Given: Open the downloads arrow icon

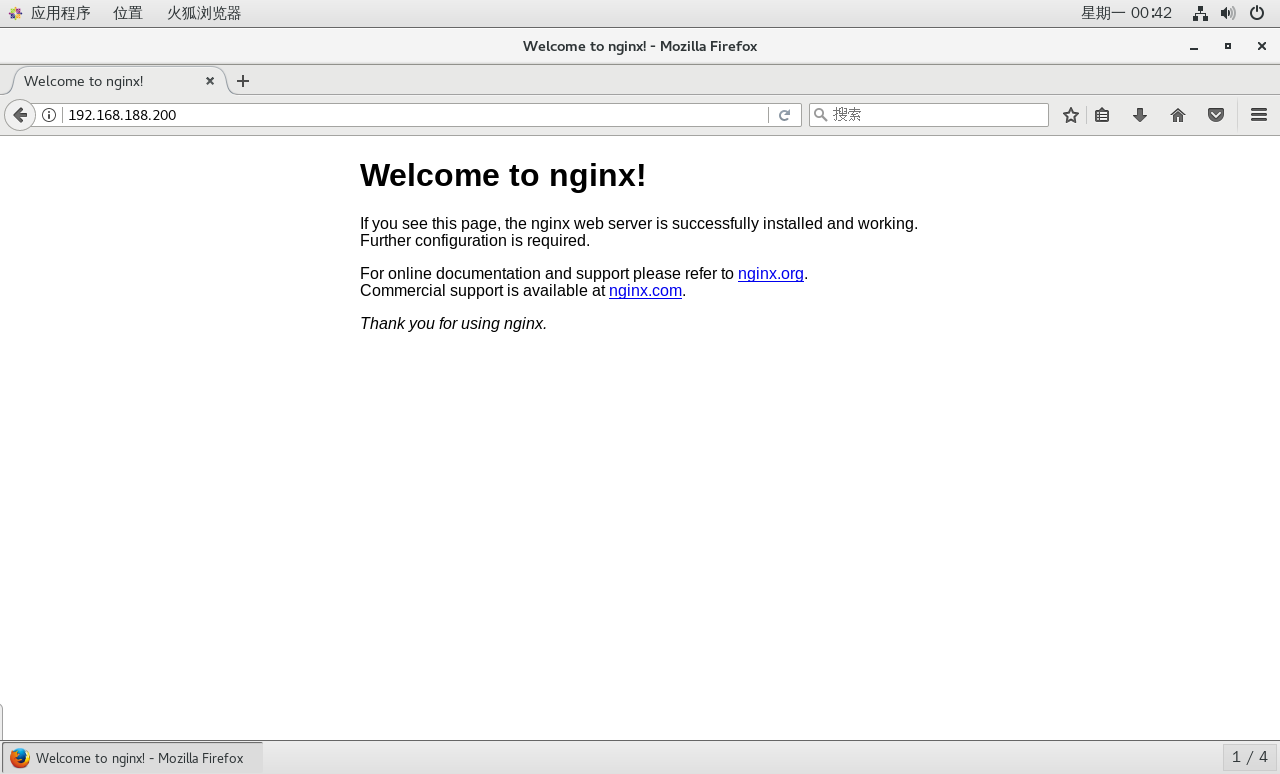Looking at the screenshot, I should (1140, 115).
